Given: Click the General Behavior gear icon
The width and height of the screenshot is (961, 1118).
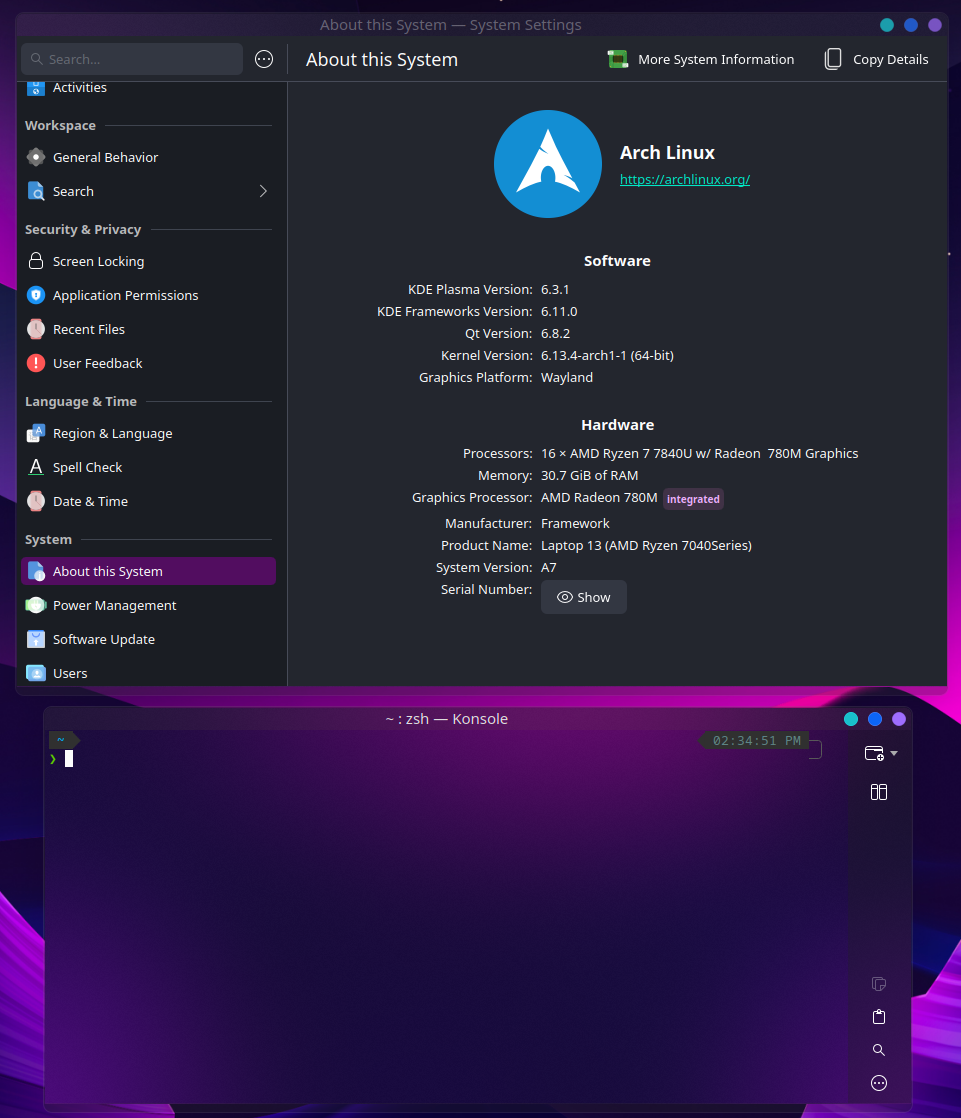Looking at the screenshot, I should click(x=36, y=157).
